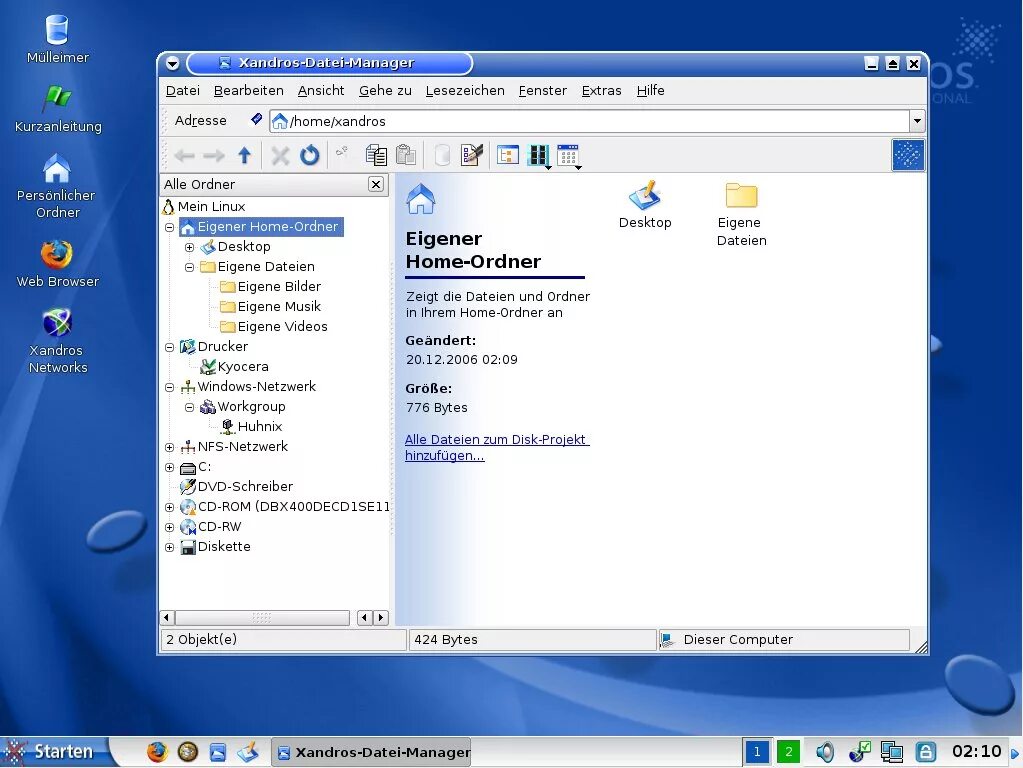Image resolution: width=1023 pixels, height=768 pixels.
Task: Open the Gehe zu menu
Action: [x=385, y=91]
